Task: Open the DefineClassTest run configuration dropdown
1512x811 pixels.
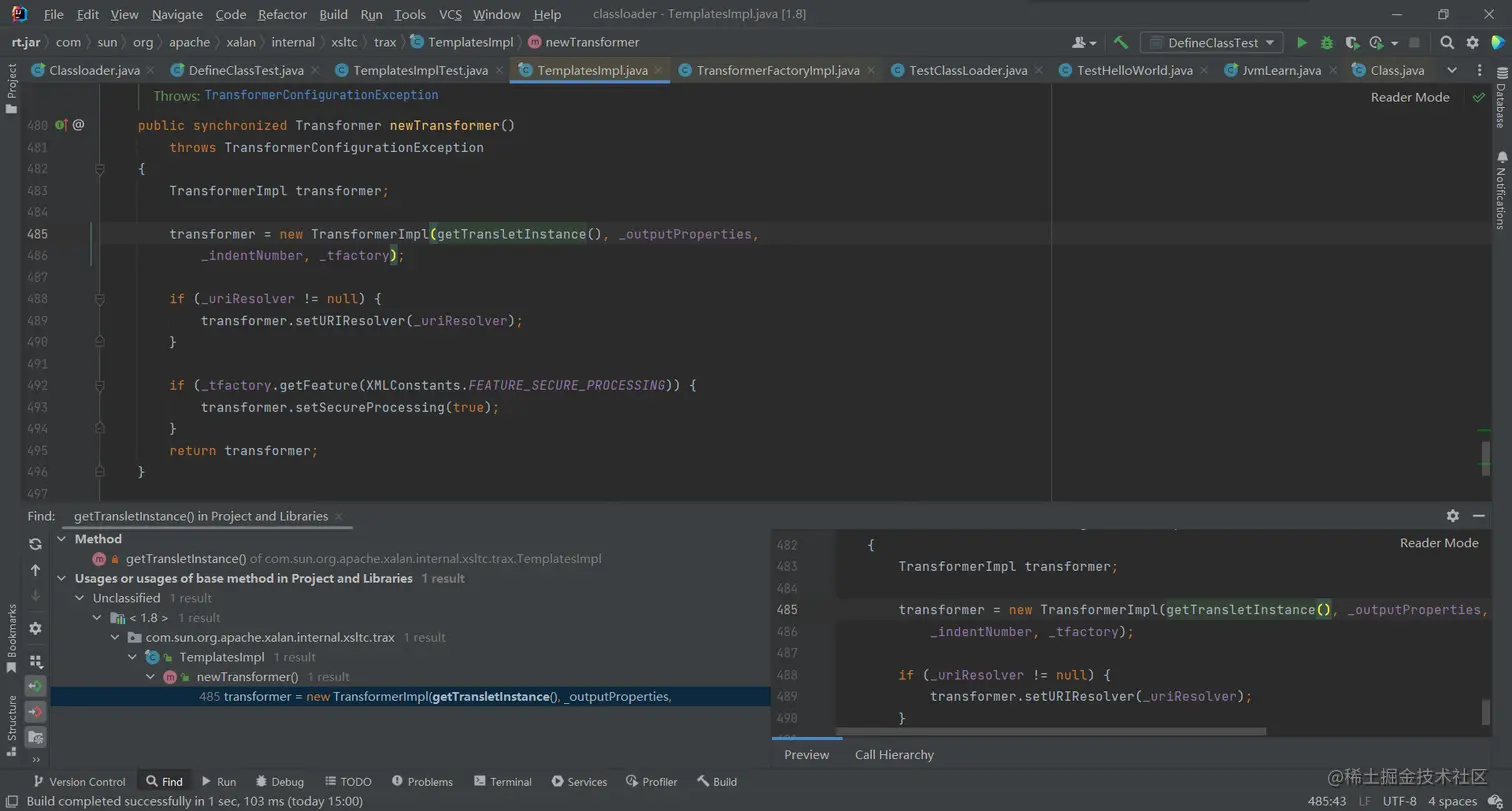Action: [x=1212, y=43]
